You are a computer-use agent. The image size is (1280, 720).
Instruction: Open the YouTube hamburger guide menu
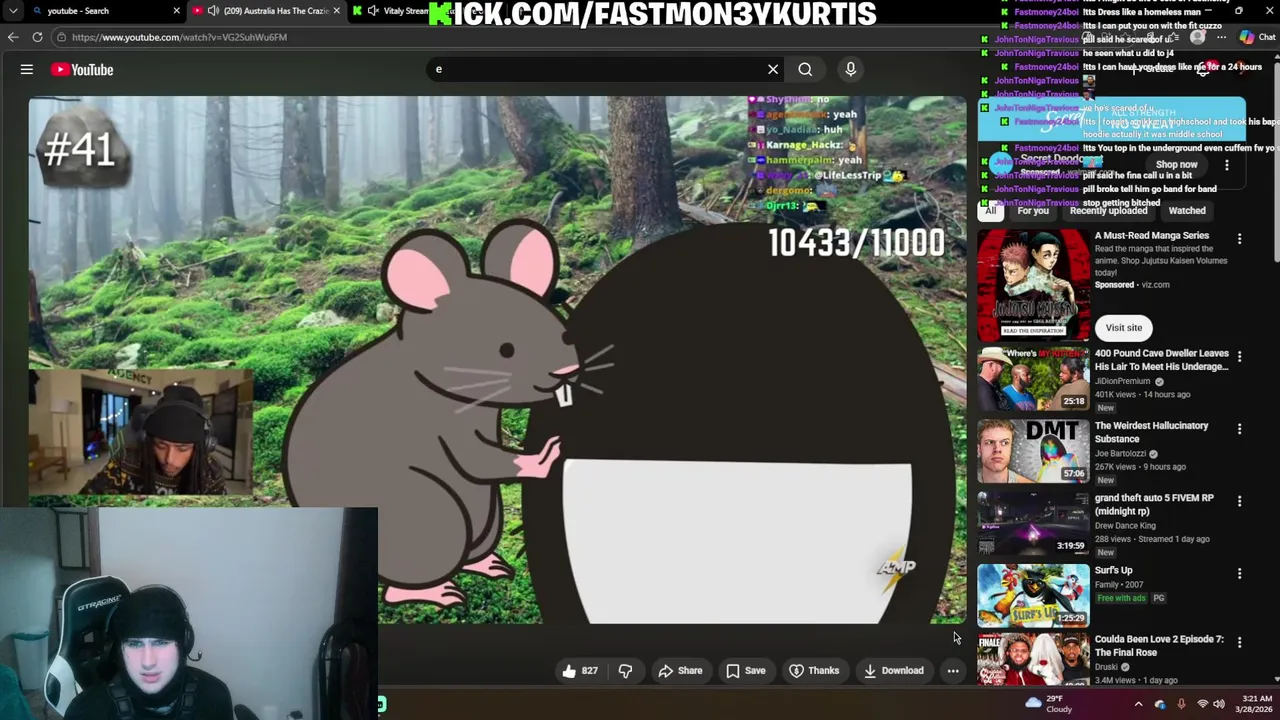tap(27, 69)
